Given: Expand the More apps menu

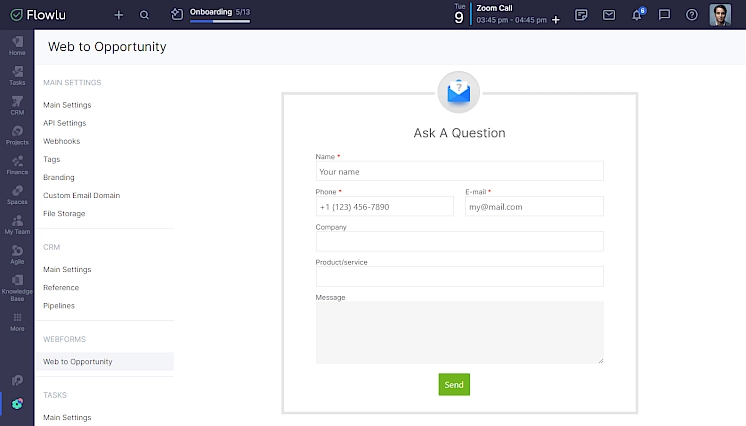Looking at the screenshot, I should (x=17, y=321).
